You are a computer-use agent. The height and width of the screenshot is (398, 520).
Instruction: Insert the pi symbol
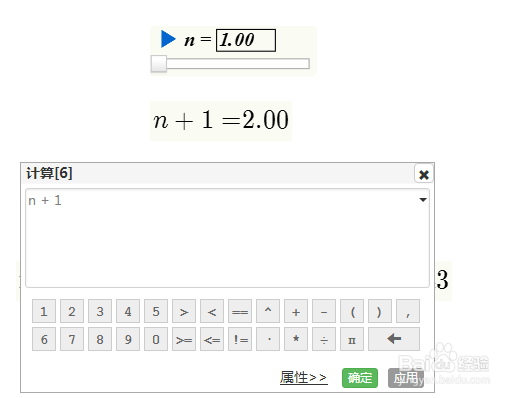(352, 339)
